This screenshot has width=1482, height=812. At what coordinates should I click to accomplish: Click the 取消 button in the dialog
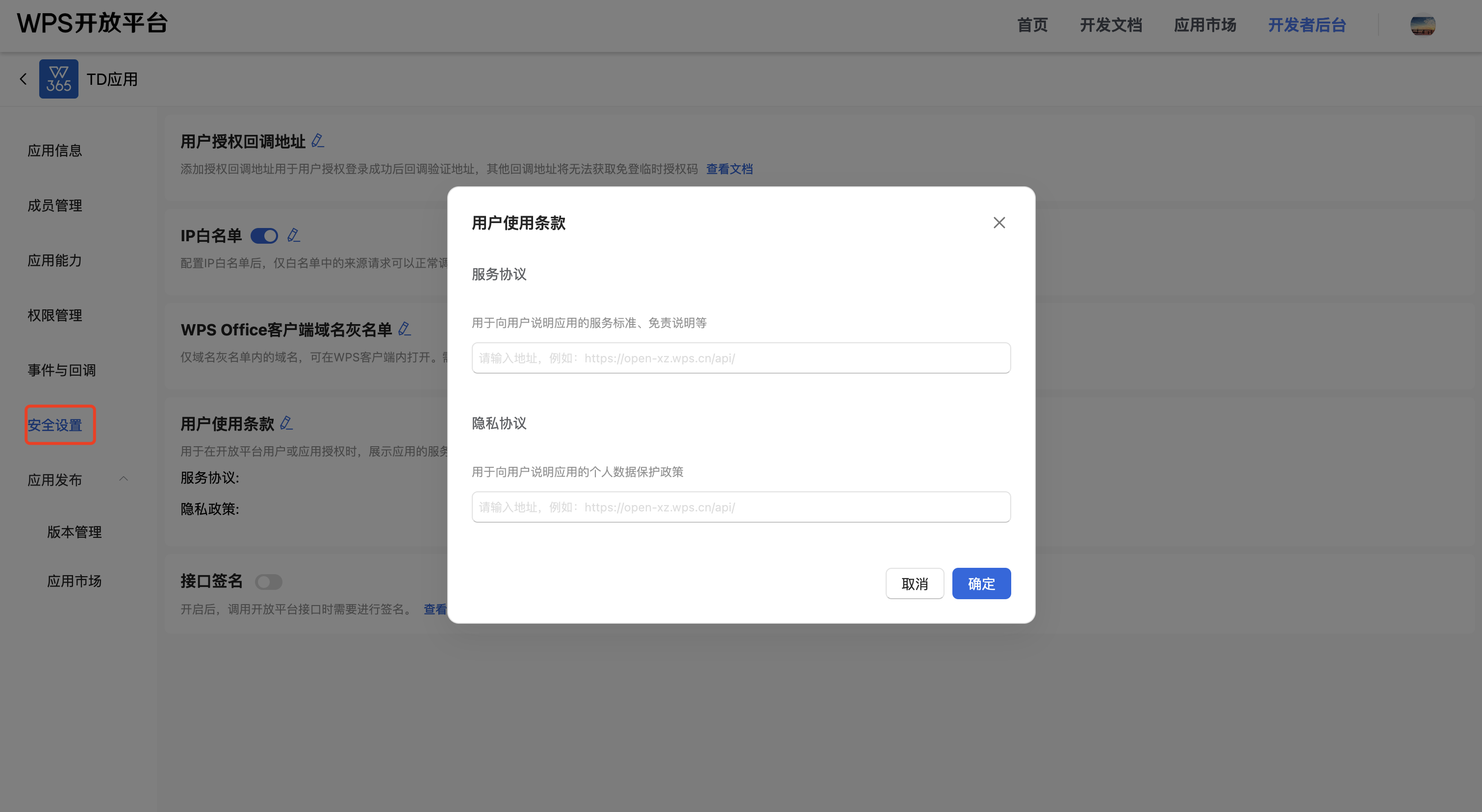pos(914,584)
